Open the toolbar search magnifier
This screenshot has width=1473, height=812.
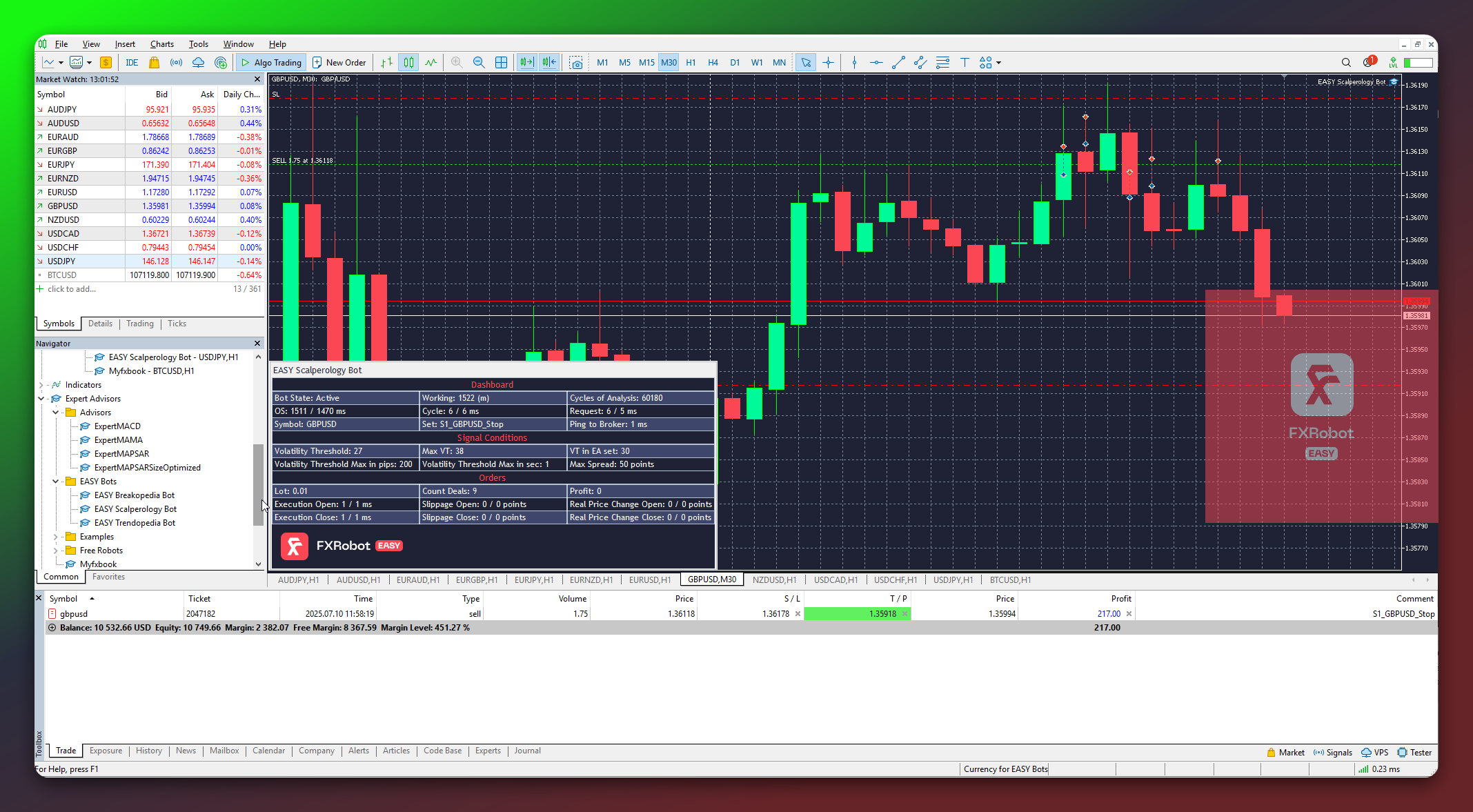[x=1346, y=63]
